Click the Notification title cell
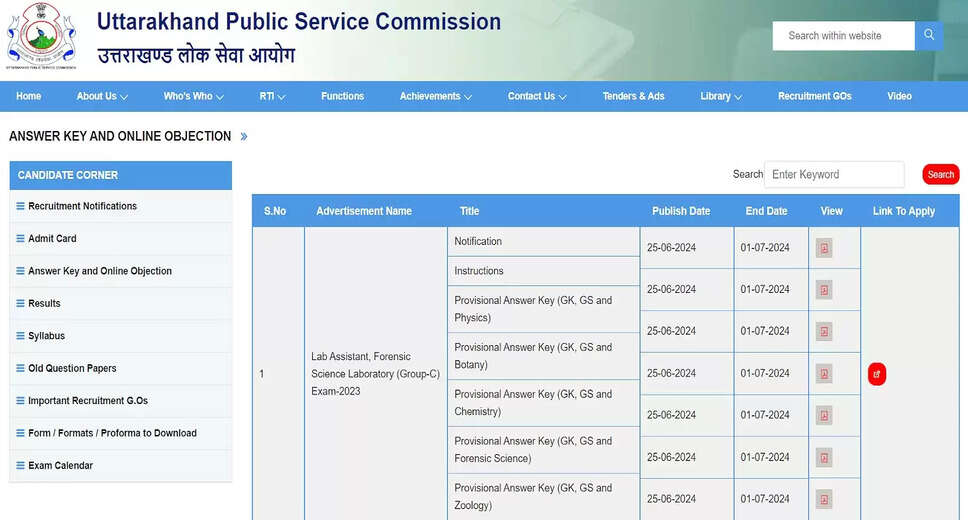Viewport: 968px width, 520px height. click(x=543, y=241)
